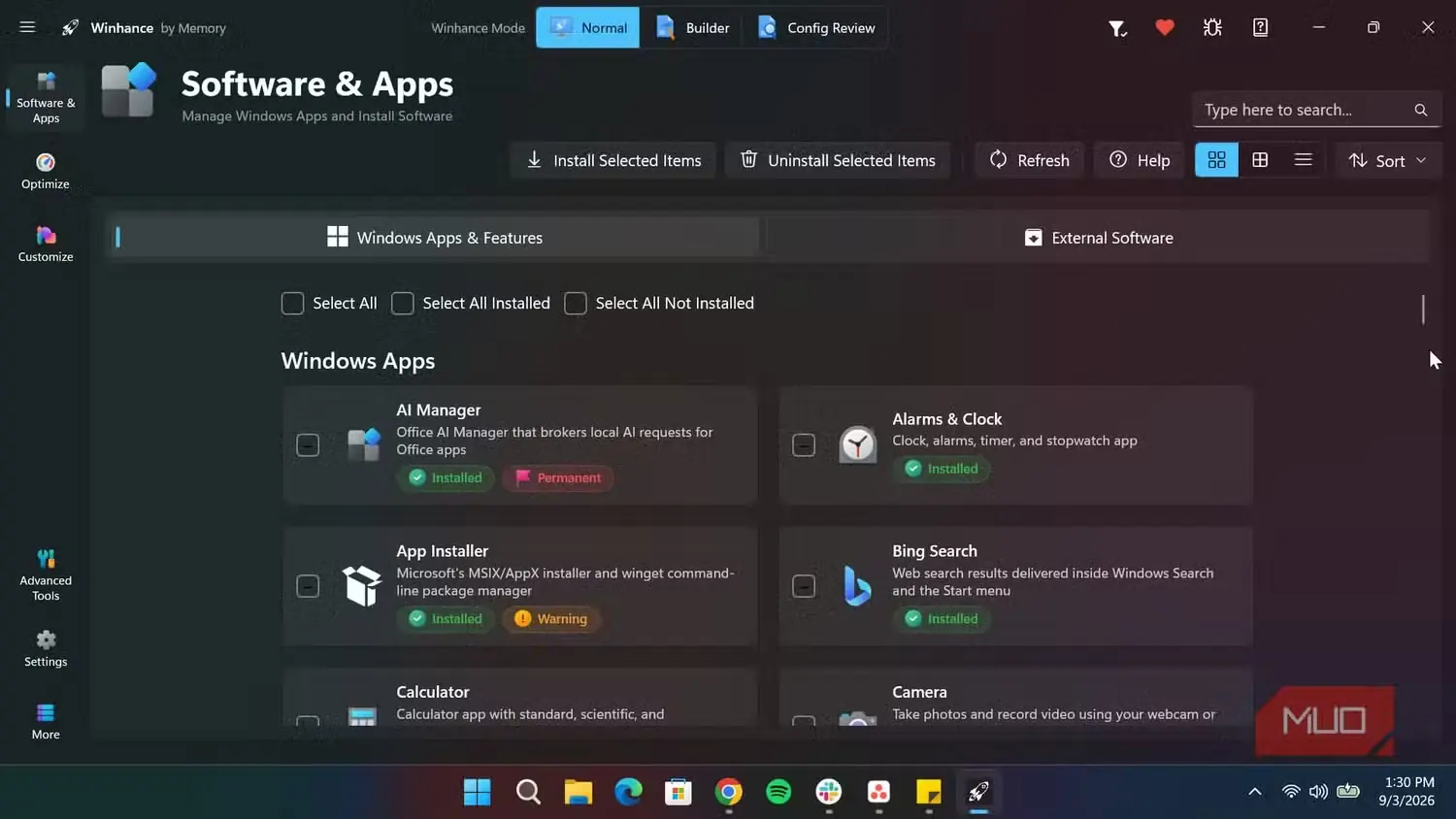The width and height of the screenshot is (1456, 819).
Task: Click the Calculator app title
Action: [x=433, y=692]
